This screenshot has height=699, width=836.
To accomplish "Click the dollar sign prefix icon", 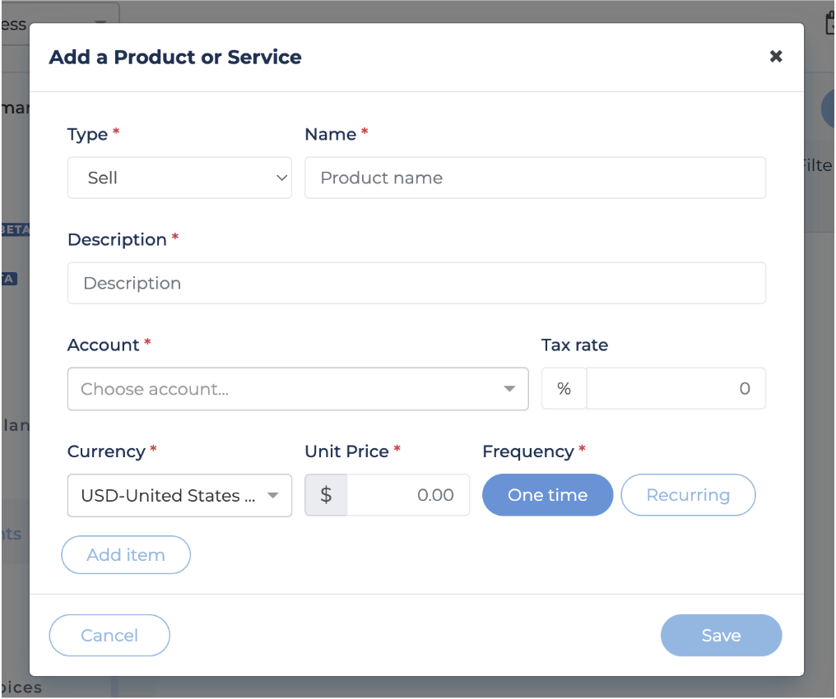I will click(326, 495).
